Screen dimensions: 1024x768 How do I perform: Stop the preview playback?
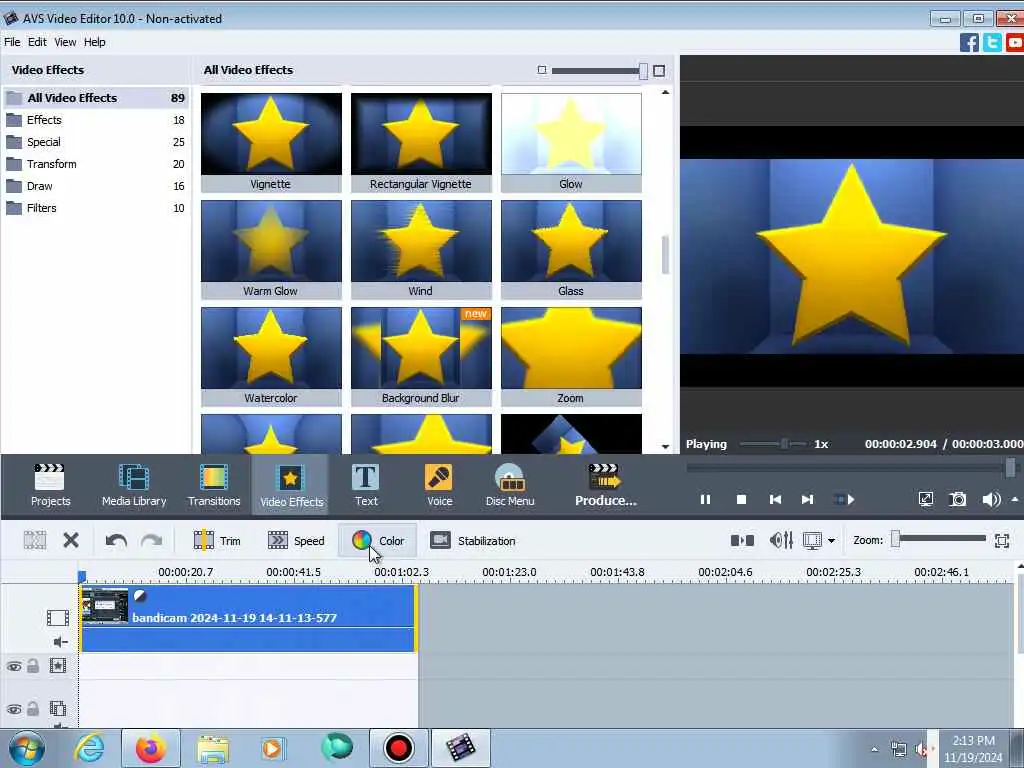[741, 500]
